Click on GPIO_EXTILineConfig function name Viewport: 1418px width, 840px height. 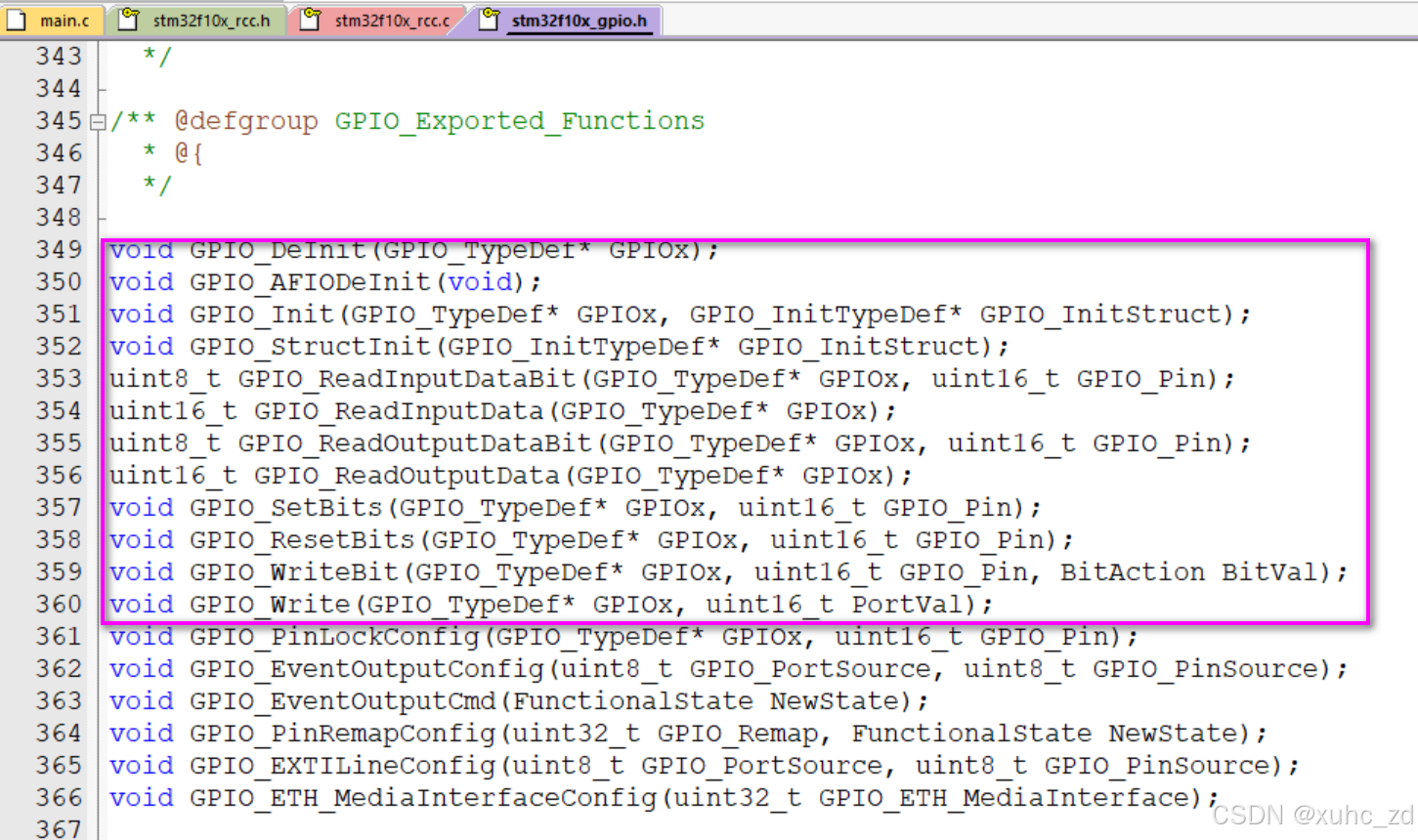342,765
